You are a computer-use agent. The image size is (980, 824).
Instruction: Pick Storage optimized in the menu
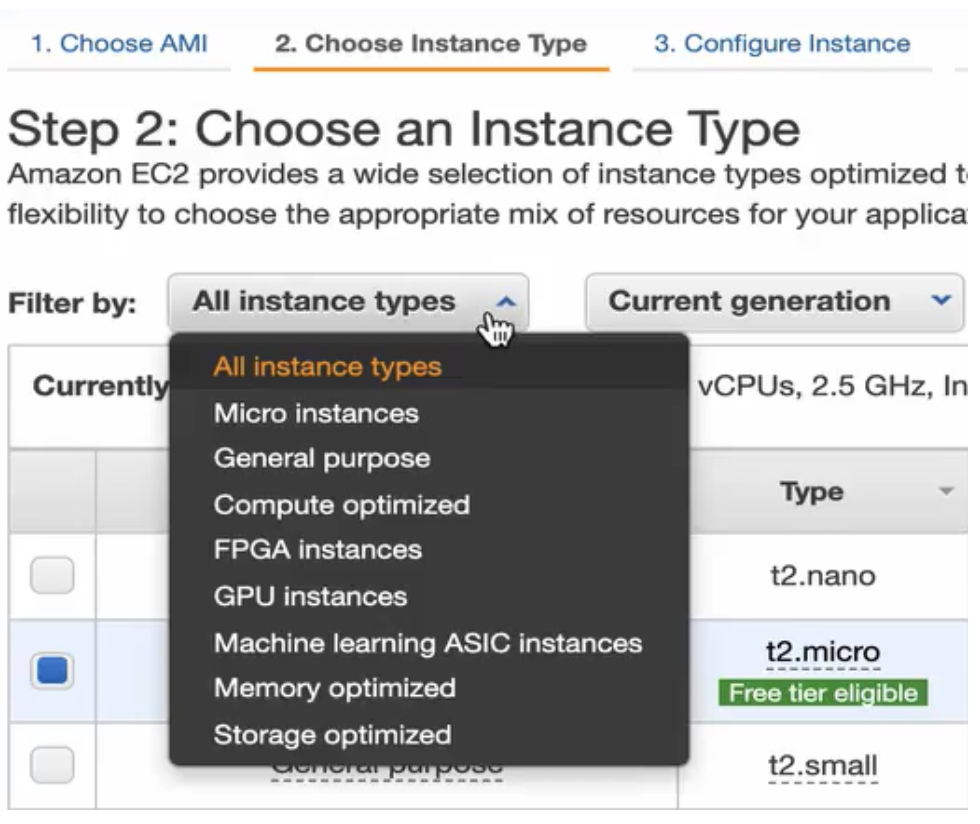click(332, 735)
